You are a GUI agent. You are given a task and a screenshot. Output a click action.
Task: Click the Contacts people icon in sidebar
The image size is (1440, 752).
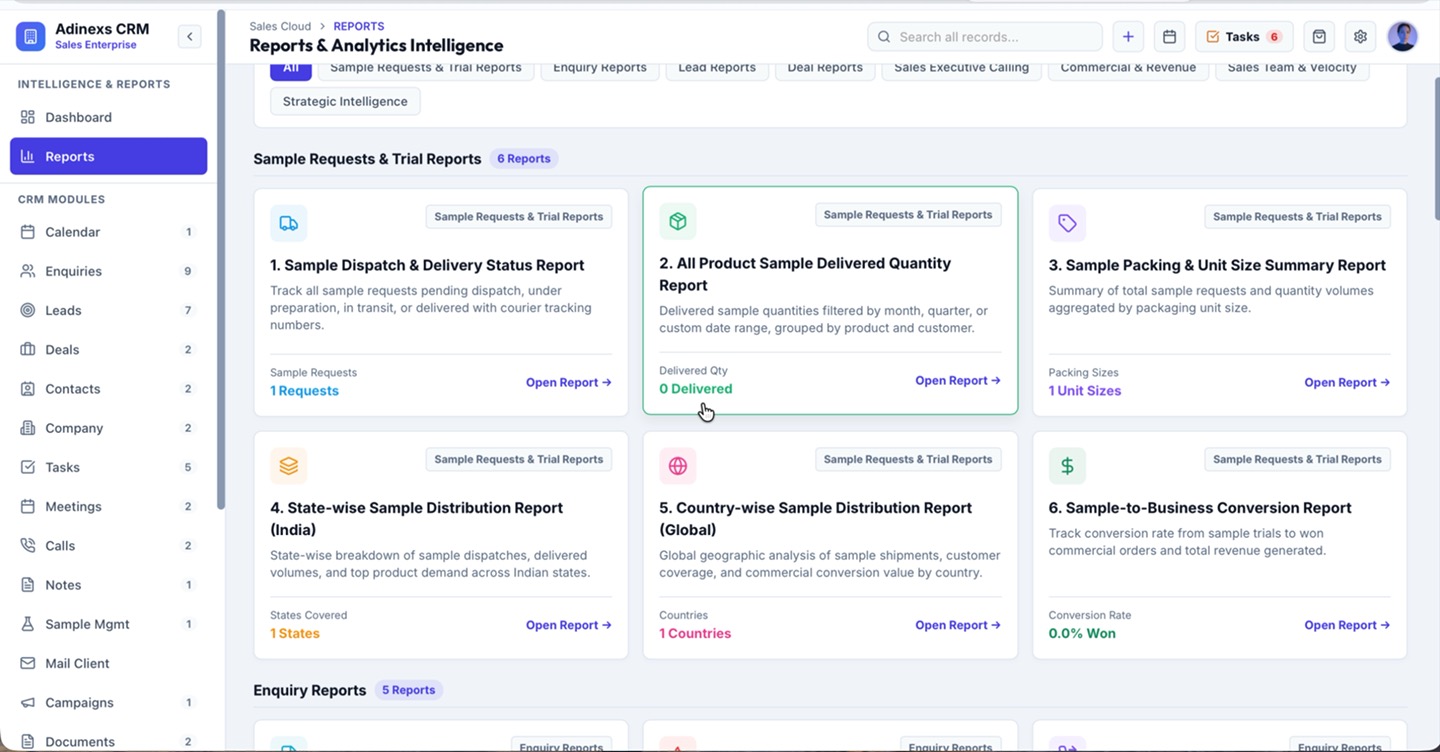(x=28, y=389)
